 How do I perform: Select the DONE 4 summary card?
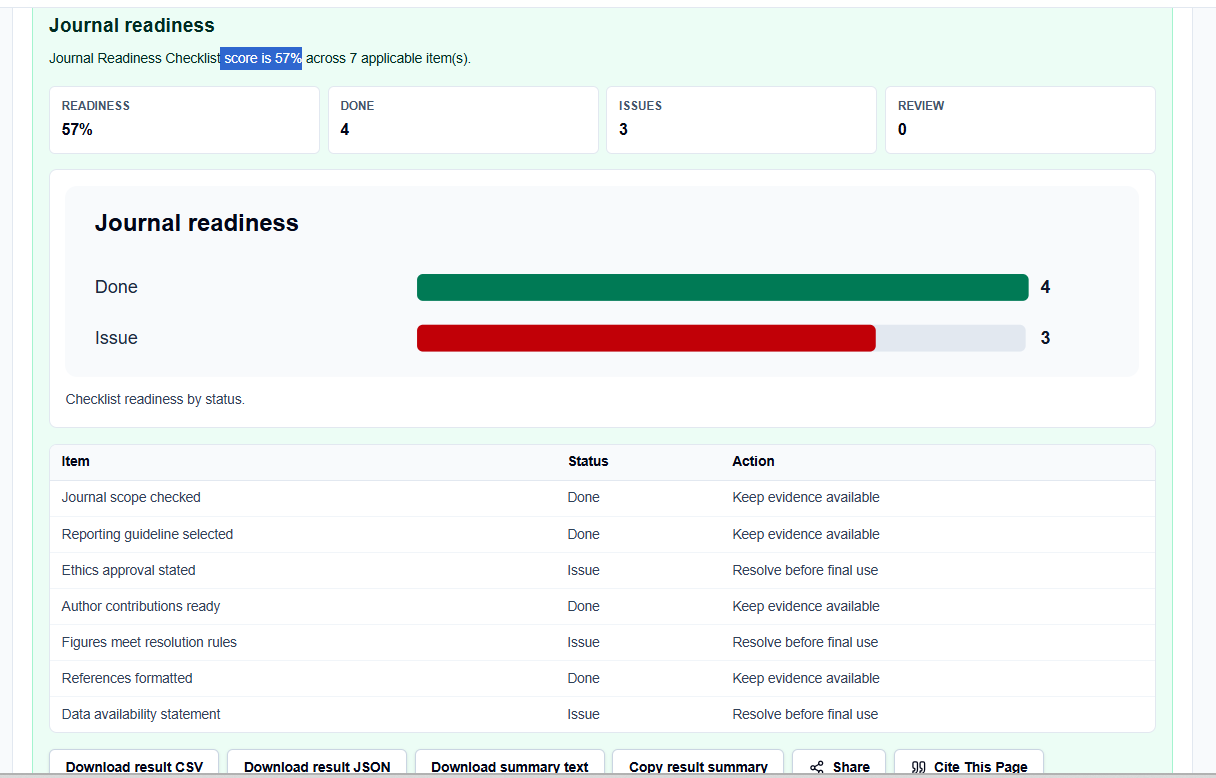tap(463, 120)
